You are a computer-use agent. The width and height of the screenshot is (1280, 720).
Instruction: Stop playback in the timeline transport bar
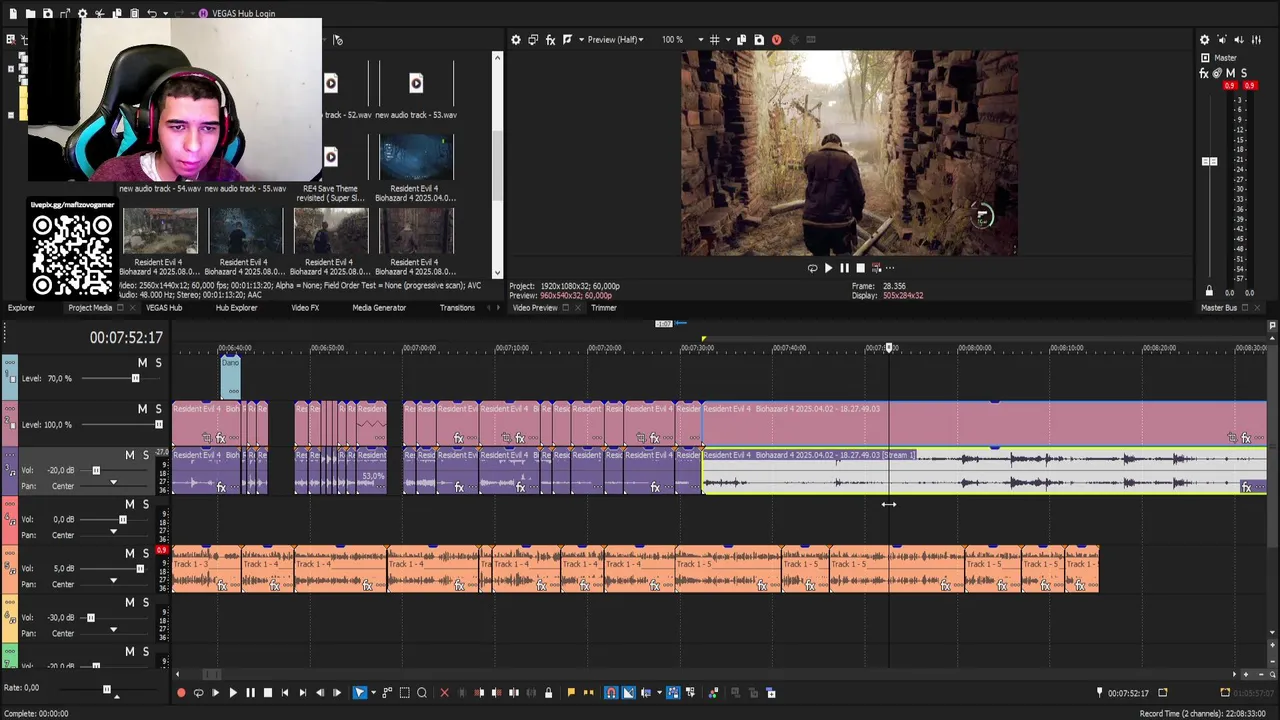coord(268,692)
